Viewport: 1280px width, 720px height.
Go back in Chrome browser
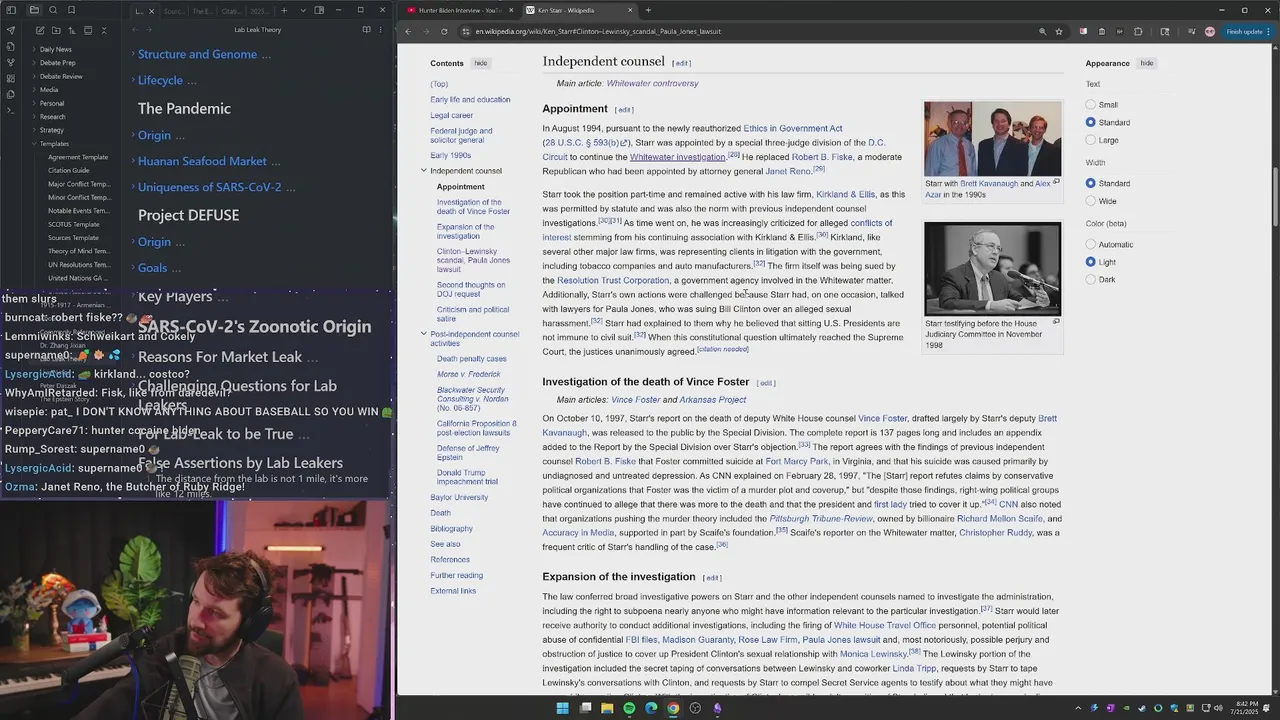coord(408,31)
